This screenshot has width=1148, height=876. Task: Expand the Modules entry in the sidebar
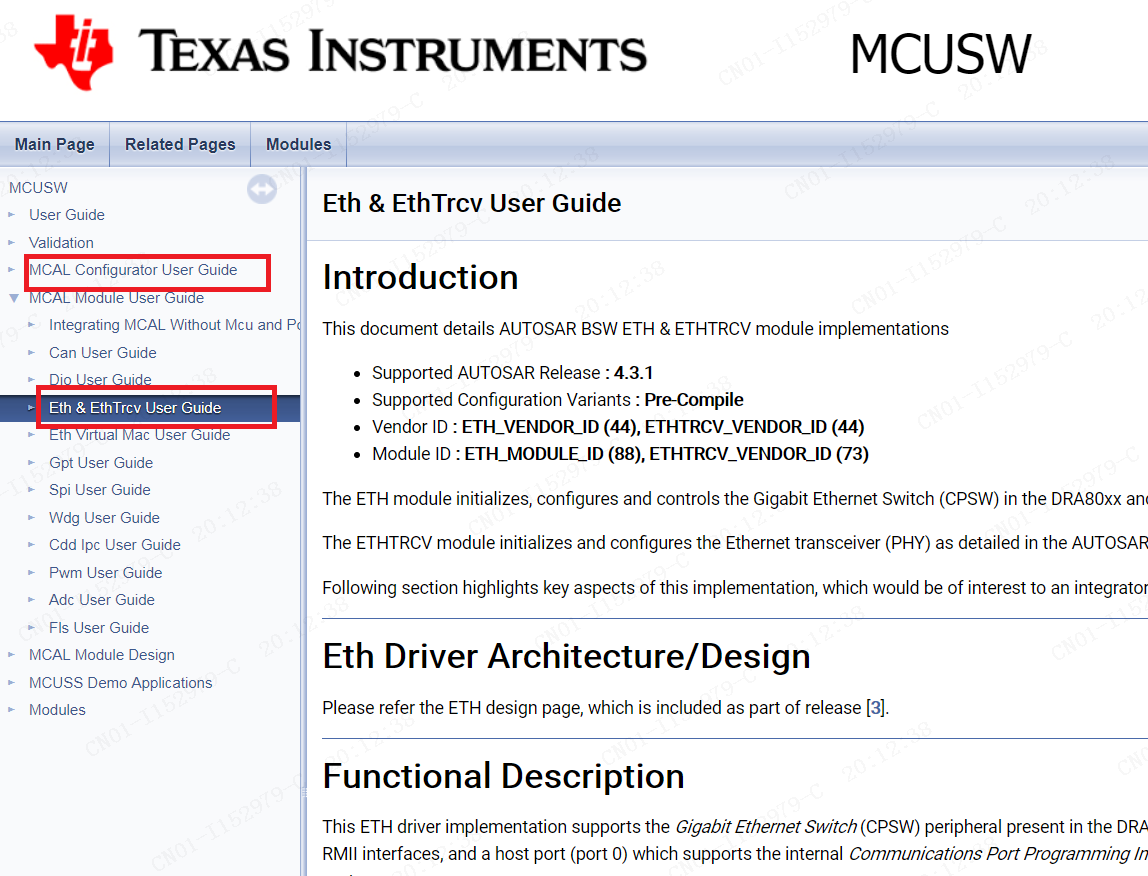(x=12, y=709)
